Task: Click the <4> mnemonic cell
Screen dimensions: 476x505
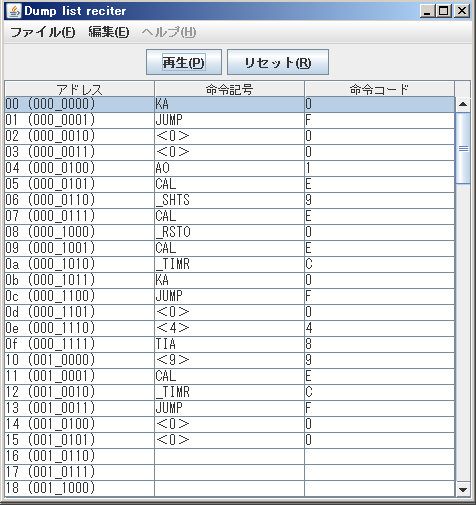Action: click(229, 328)
